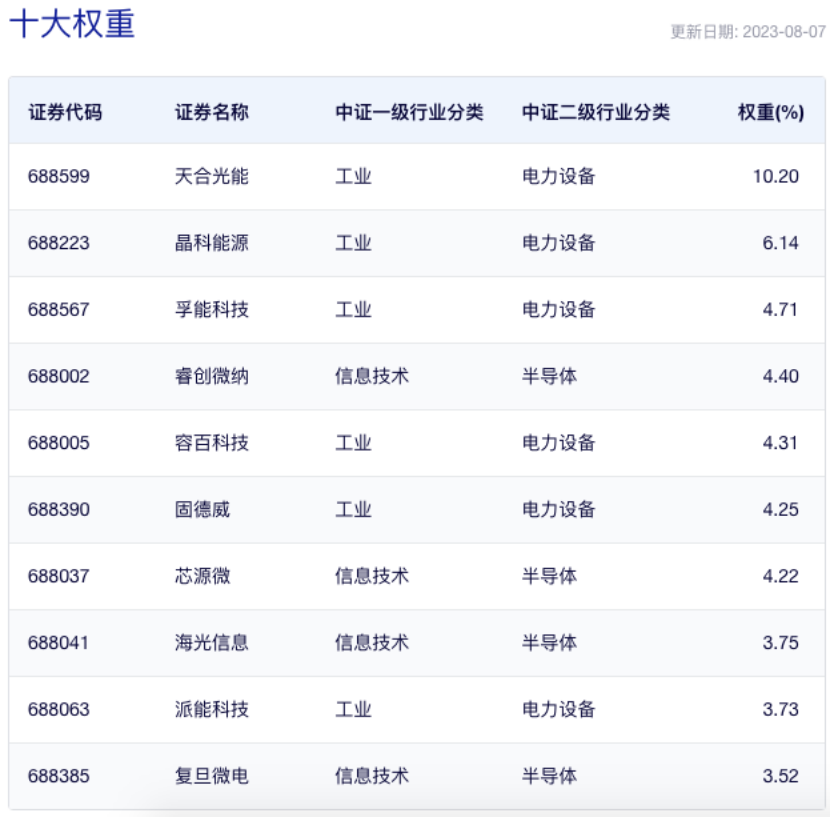Click weight value 10.20
Image resolution: width=830 pixels, height=817 pixels.
tap(775, 176)
